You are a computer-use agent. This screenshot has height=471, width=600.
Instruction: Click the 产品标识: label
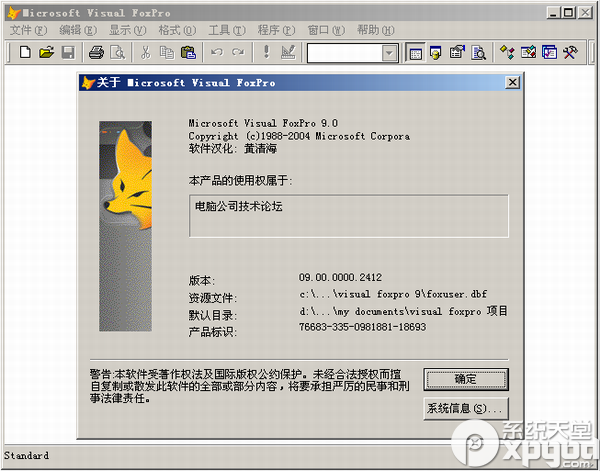pos(213,332)
